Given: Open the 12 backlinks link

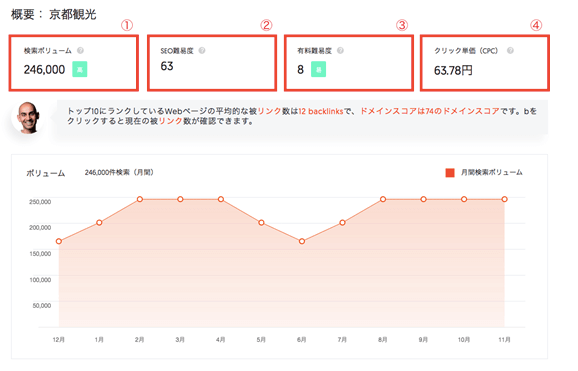Looking at the screenshot, I should pyautogui.click(x=321, y=111).
